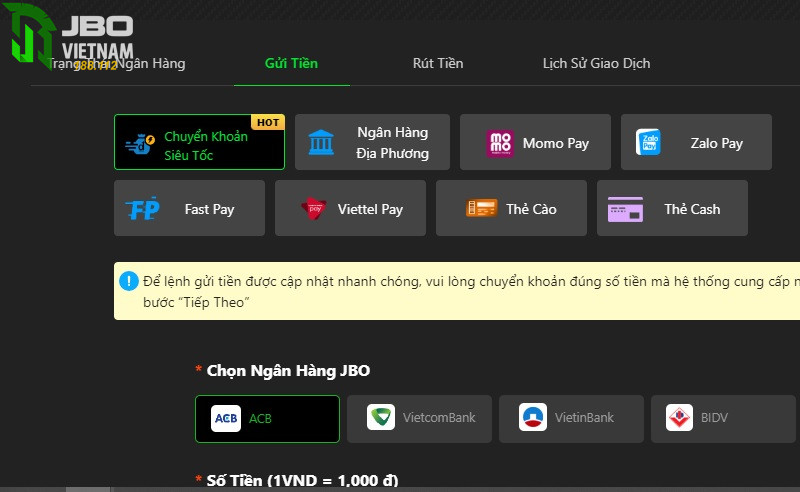The height and width of the screenshot is (492, 800).
Task: Select Thẻ Cào payment option
Action: 511,208
